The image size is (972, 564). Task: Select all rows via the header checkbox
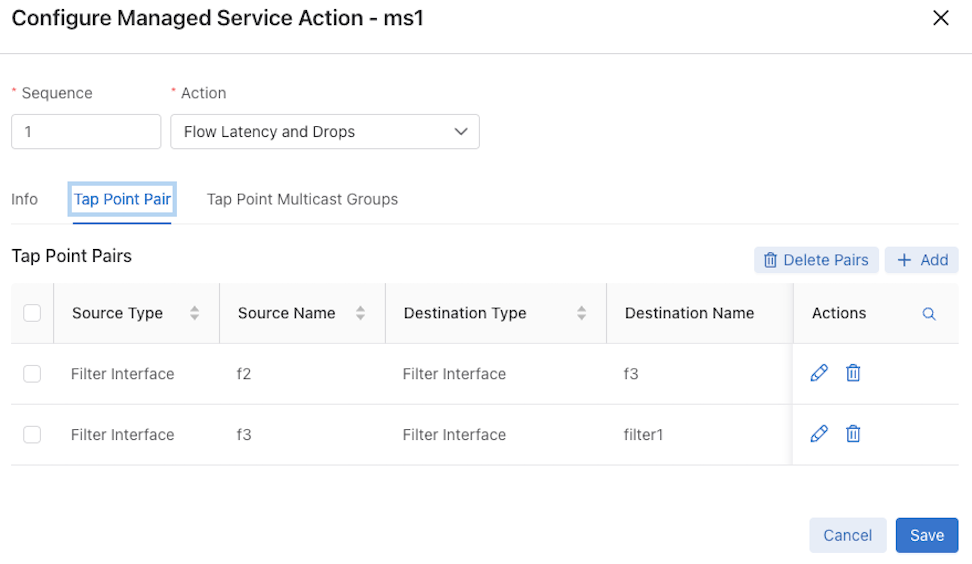point(32,313)
